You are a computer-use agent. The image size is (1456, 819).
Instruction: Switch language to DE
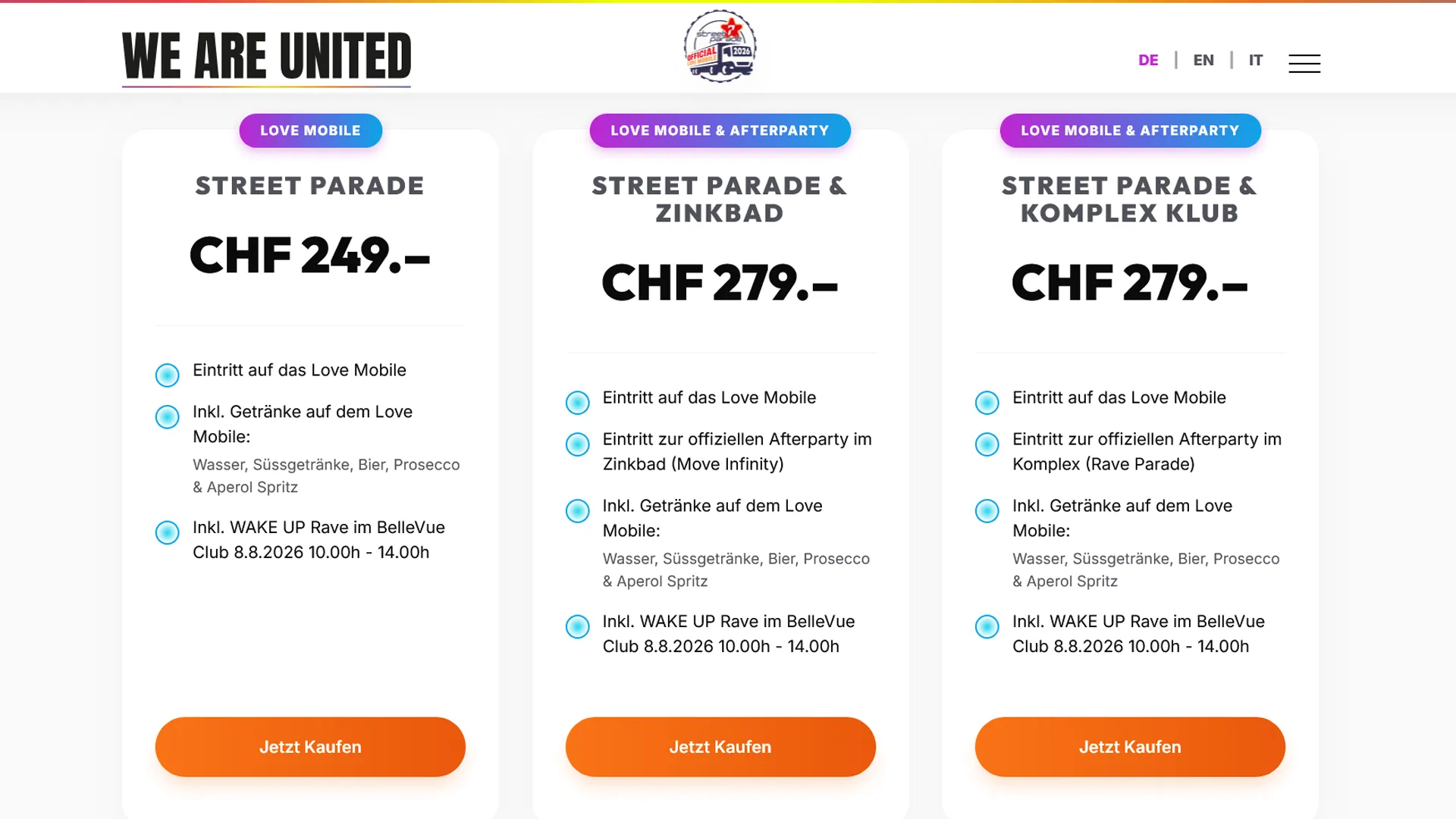[1148, 61]
